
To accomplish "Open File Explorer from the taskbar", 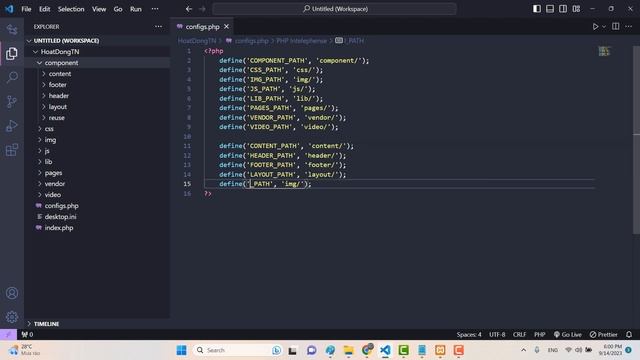I will [x=349, y=350].
